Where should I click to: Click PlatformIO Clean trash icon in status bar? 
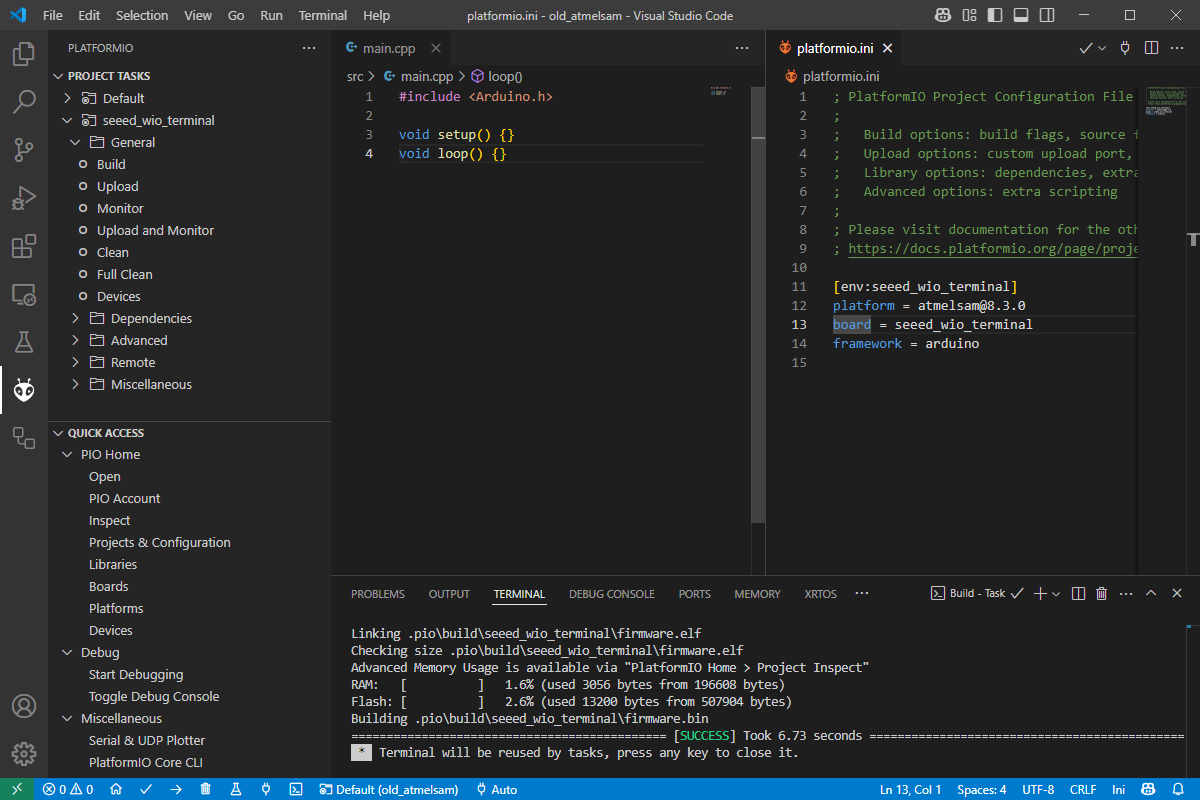tap(206, 789)
